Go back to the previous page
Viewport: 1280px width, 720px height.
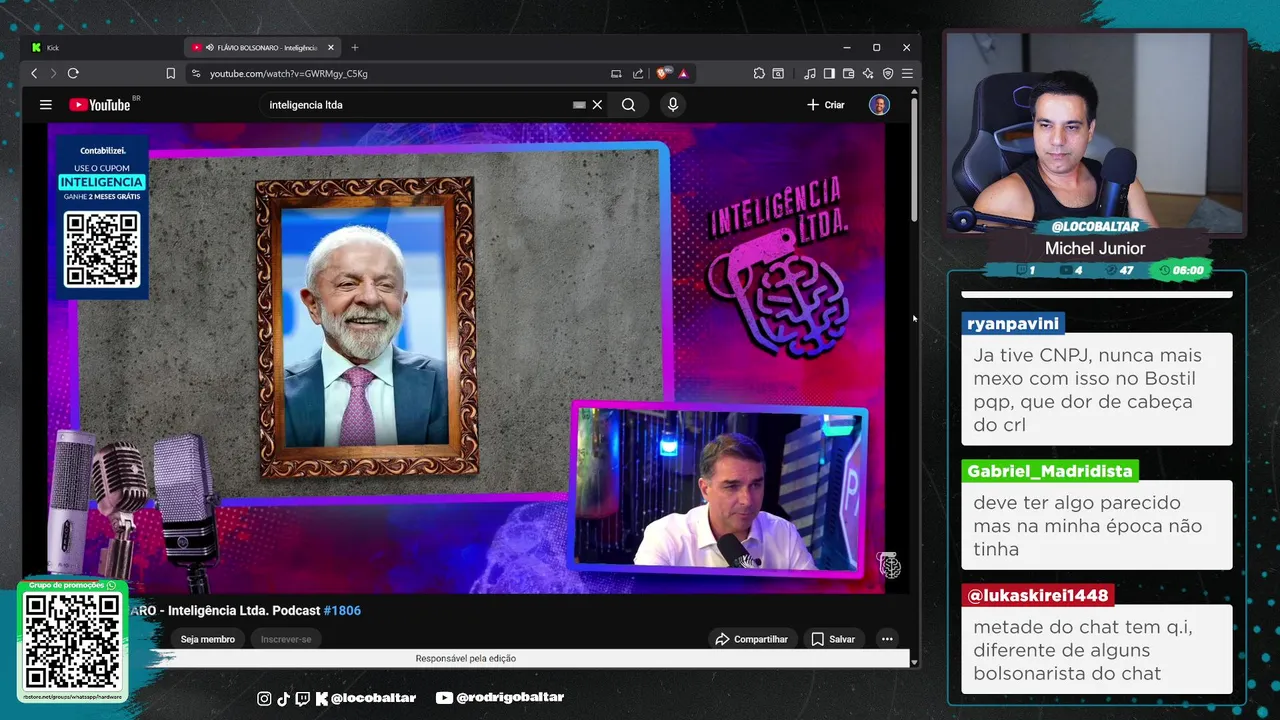[34, 73]
